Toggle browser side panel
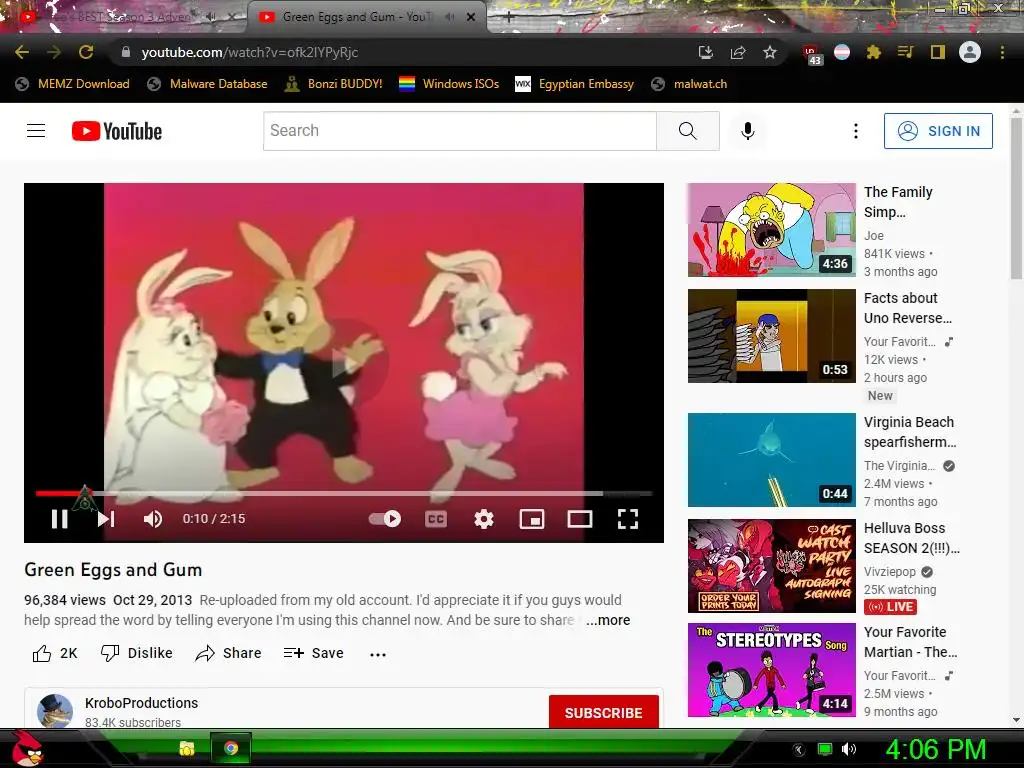The image size is (1024, 768). [x=937, y=52]
